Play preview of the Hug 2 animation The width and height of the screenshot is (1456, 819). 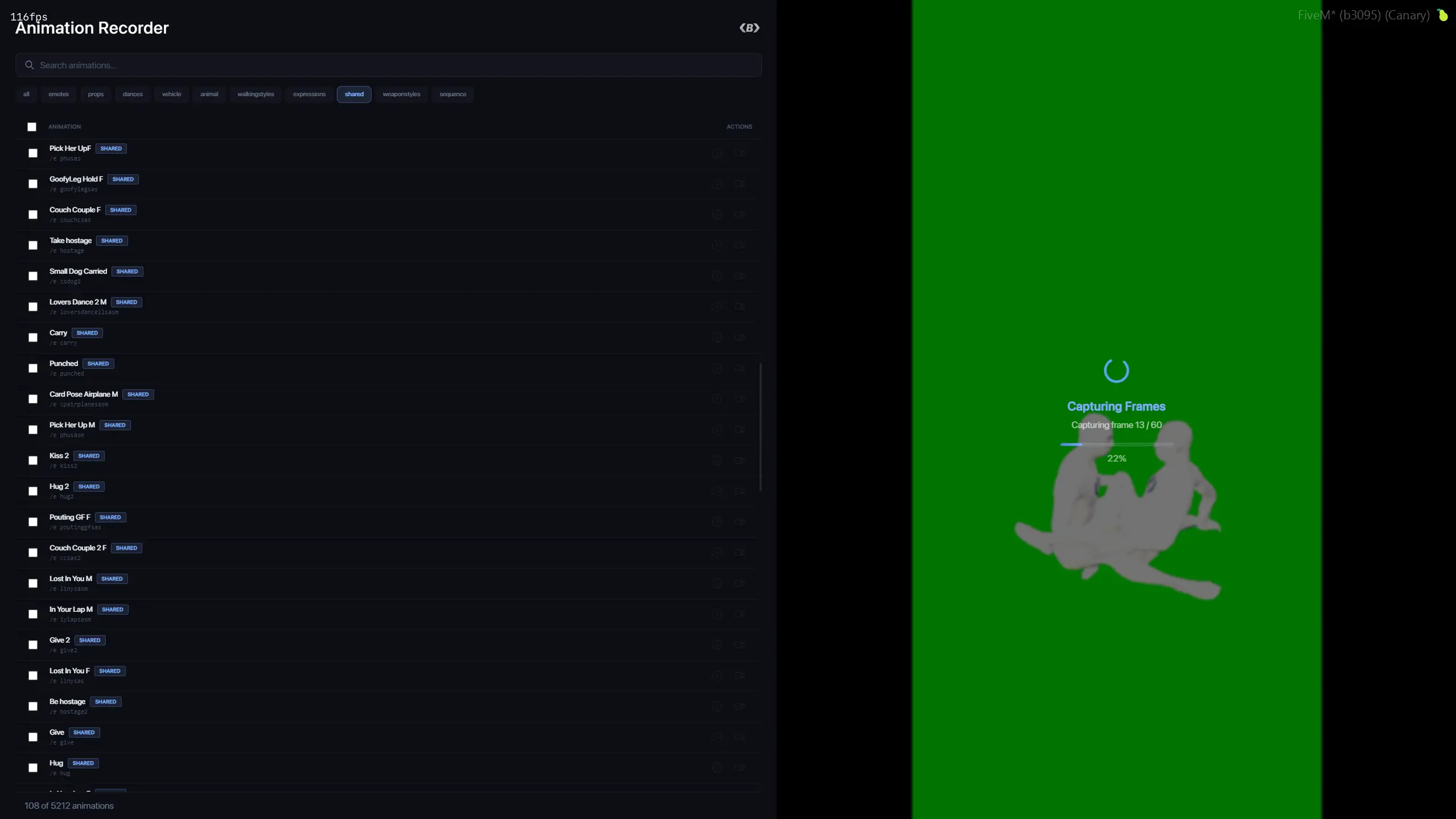[x=717, y=491]
